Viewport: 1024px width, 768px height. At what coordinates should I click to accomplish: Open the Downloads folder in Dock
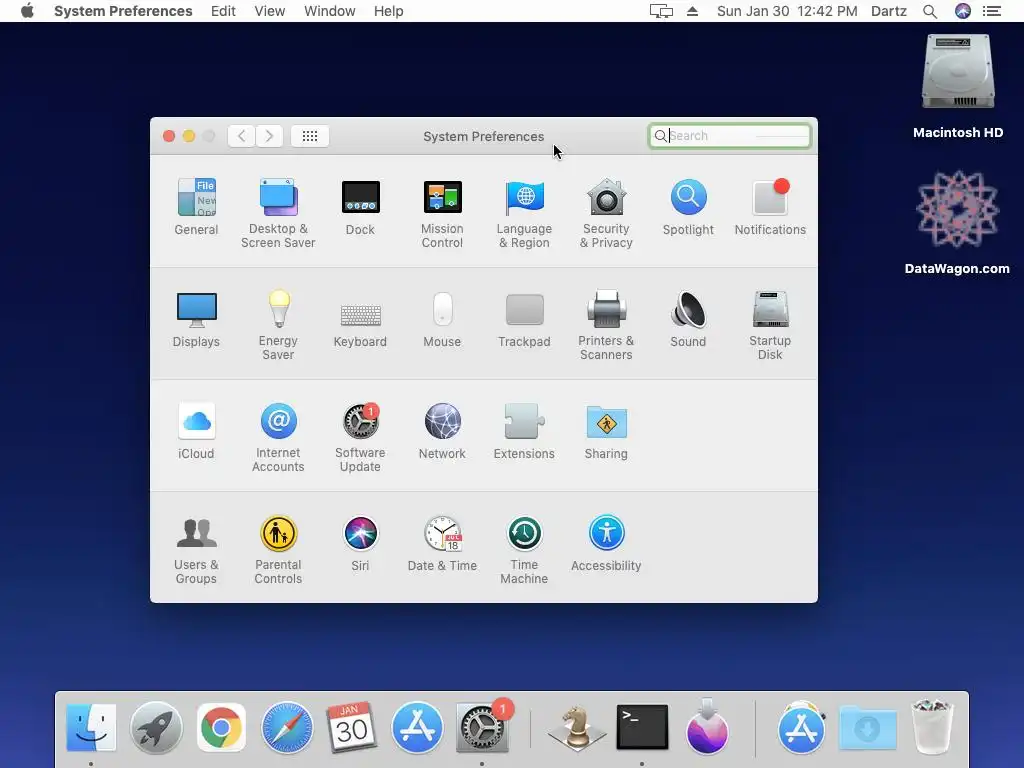[867, 728]
